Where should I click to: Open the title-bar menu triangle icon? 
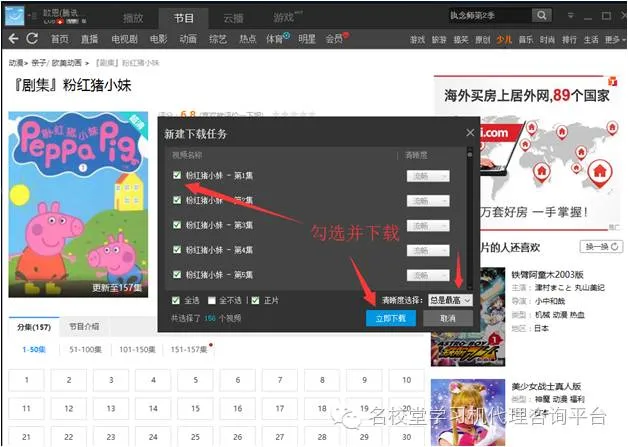(571, 16)
